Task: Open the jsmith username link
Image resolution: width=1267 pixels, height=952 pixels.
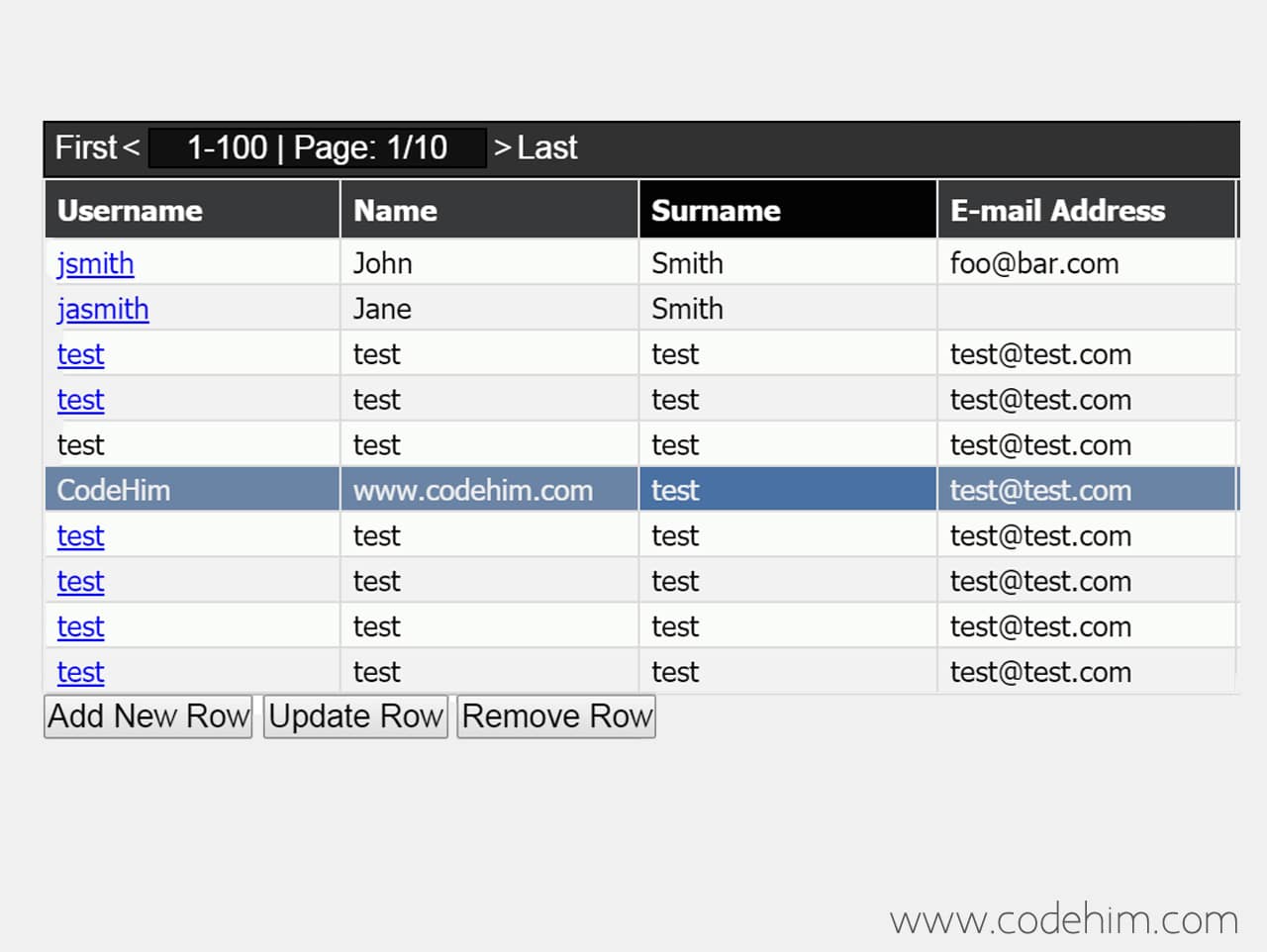Action: [95, 263]
